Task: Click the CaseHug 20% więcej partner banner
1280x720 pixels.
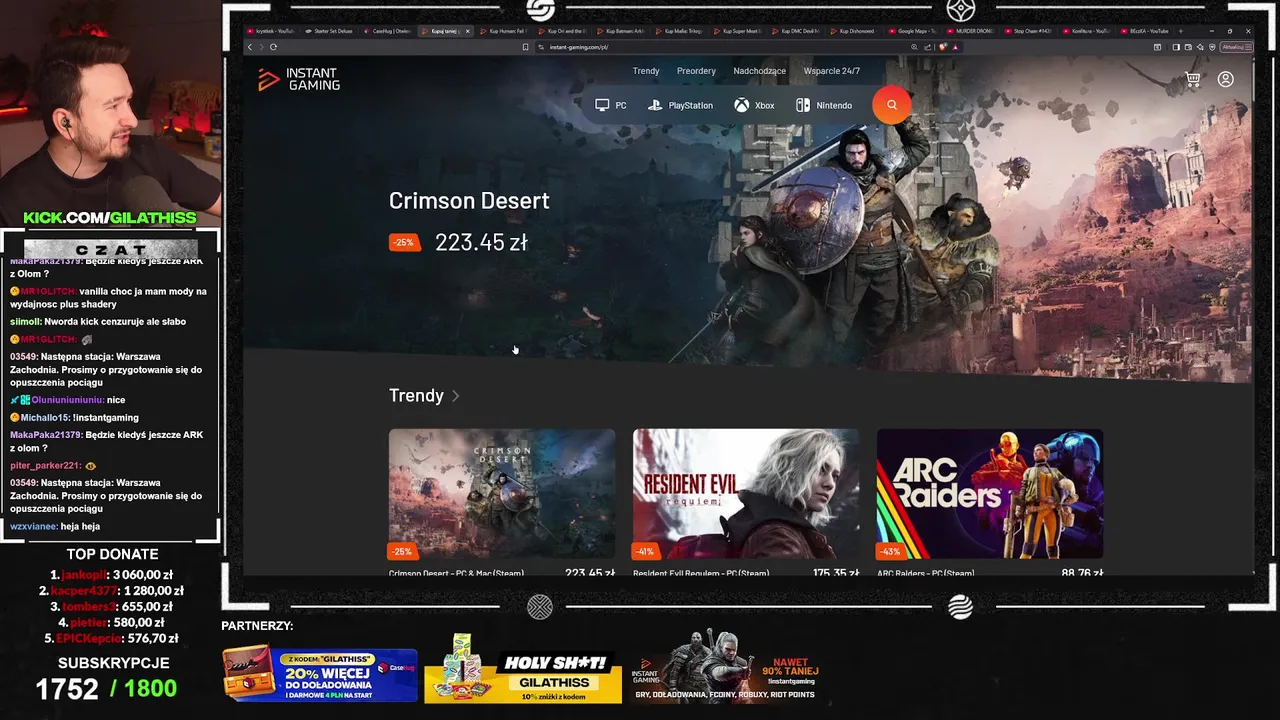Action: pyautogui.click(x=320, y=675)
